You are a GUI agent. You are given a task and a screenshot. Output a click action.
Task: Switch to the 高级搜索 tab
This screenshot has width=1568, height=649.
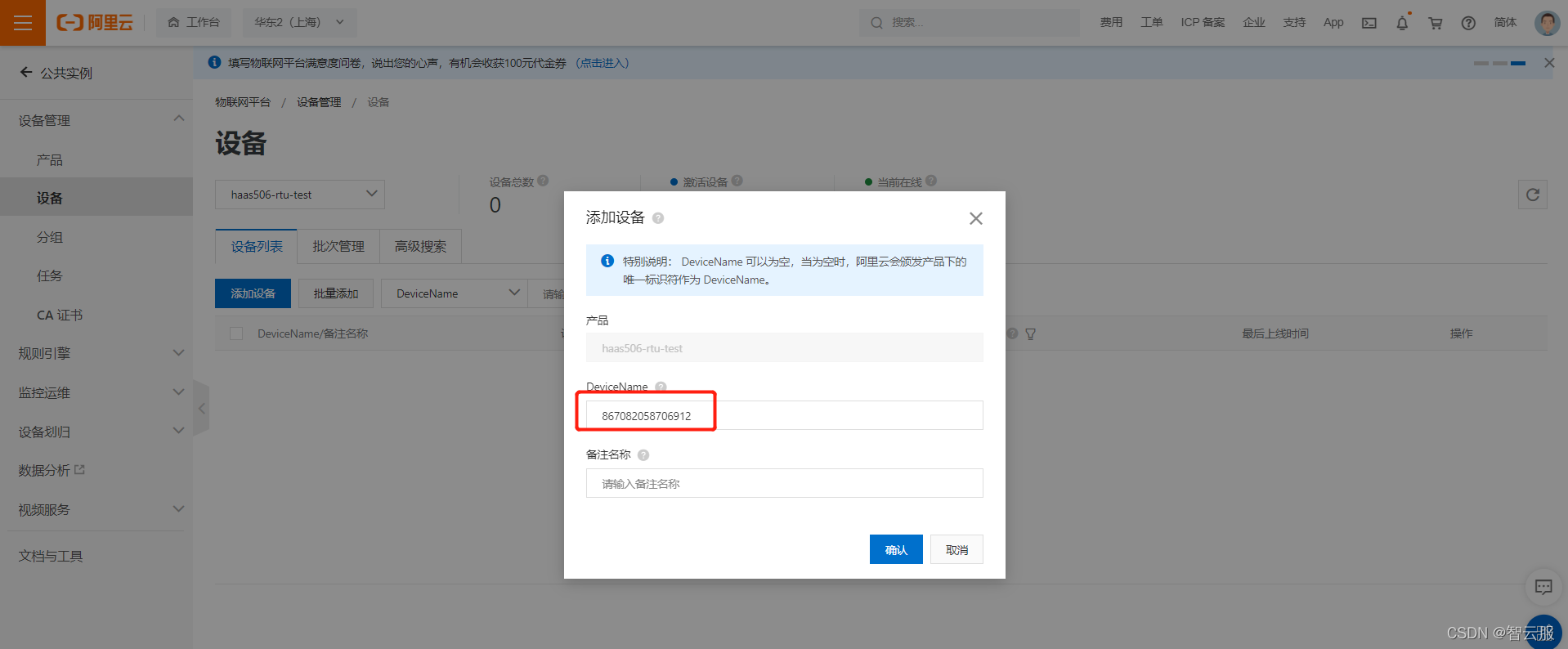click(420, 247)
